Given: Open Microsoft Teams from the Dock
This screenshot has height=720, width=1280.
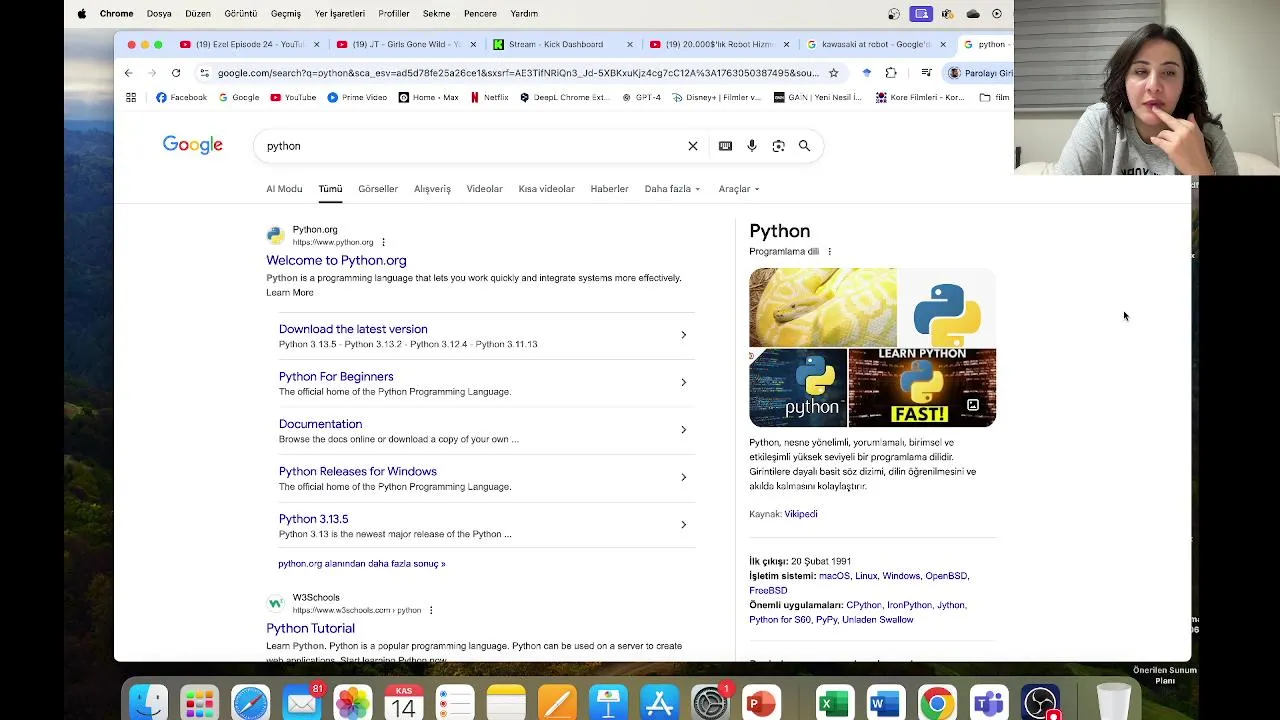Looking at the screenshot, I should 988,702.
